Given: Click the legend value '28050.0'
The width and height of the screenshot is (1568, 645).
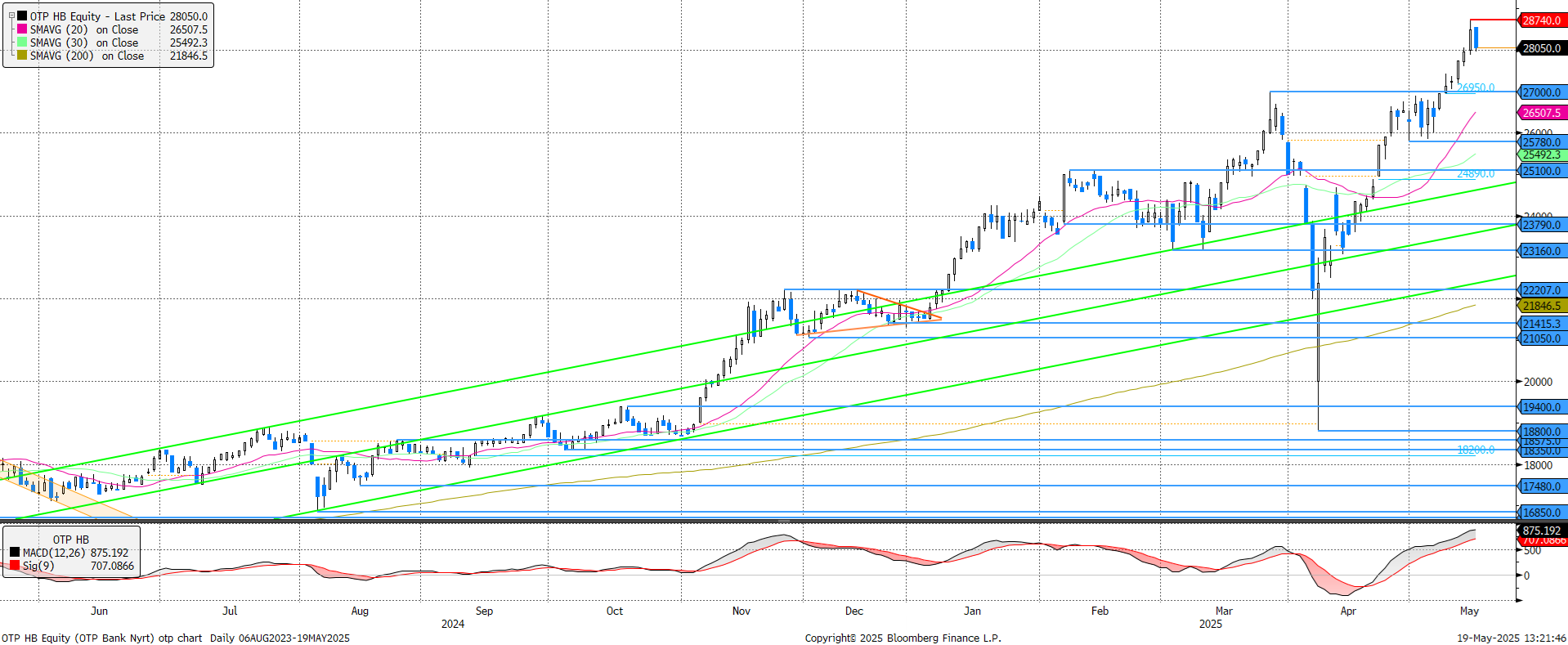Looking at the screenshot, I should (x=189, y=16).
